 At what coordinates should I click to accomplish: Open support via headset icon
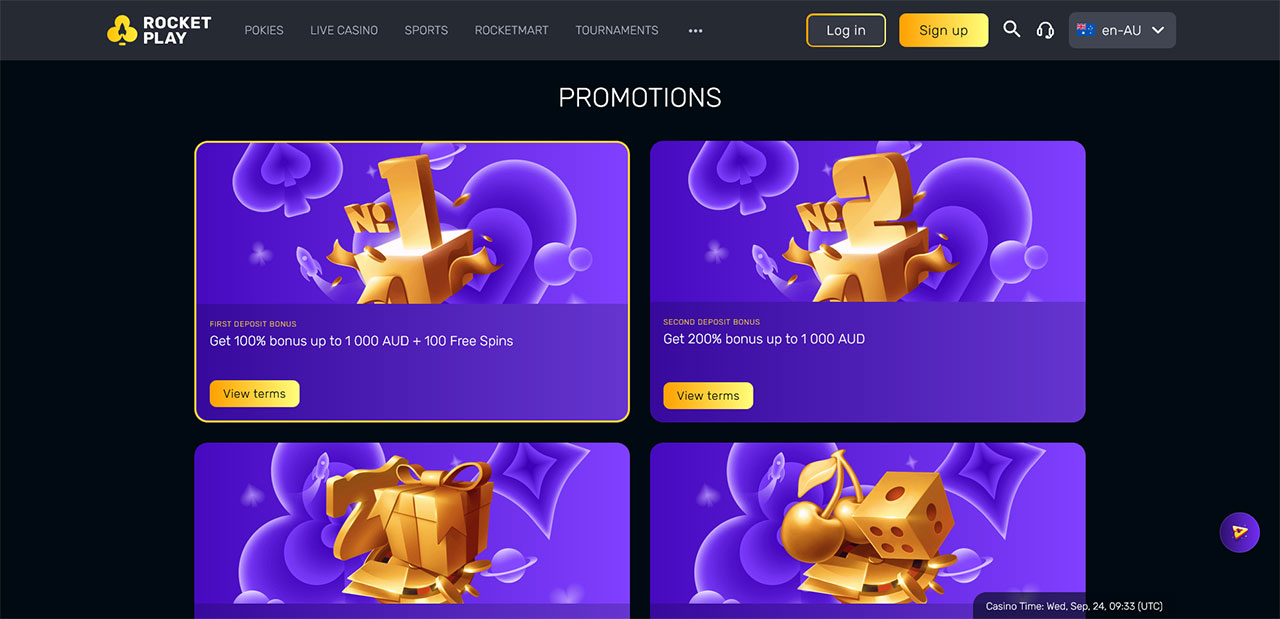[x=1045, y=30]
